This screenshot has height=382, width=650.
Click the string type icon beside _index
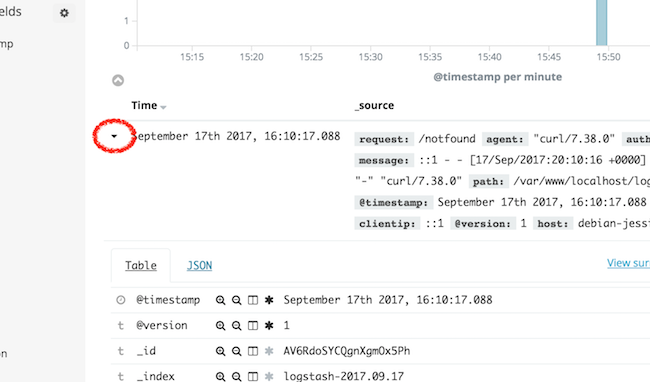[121, 377]
